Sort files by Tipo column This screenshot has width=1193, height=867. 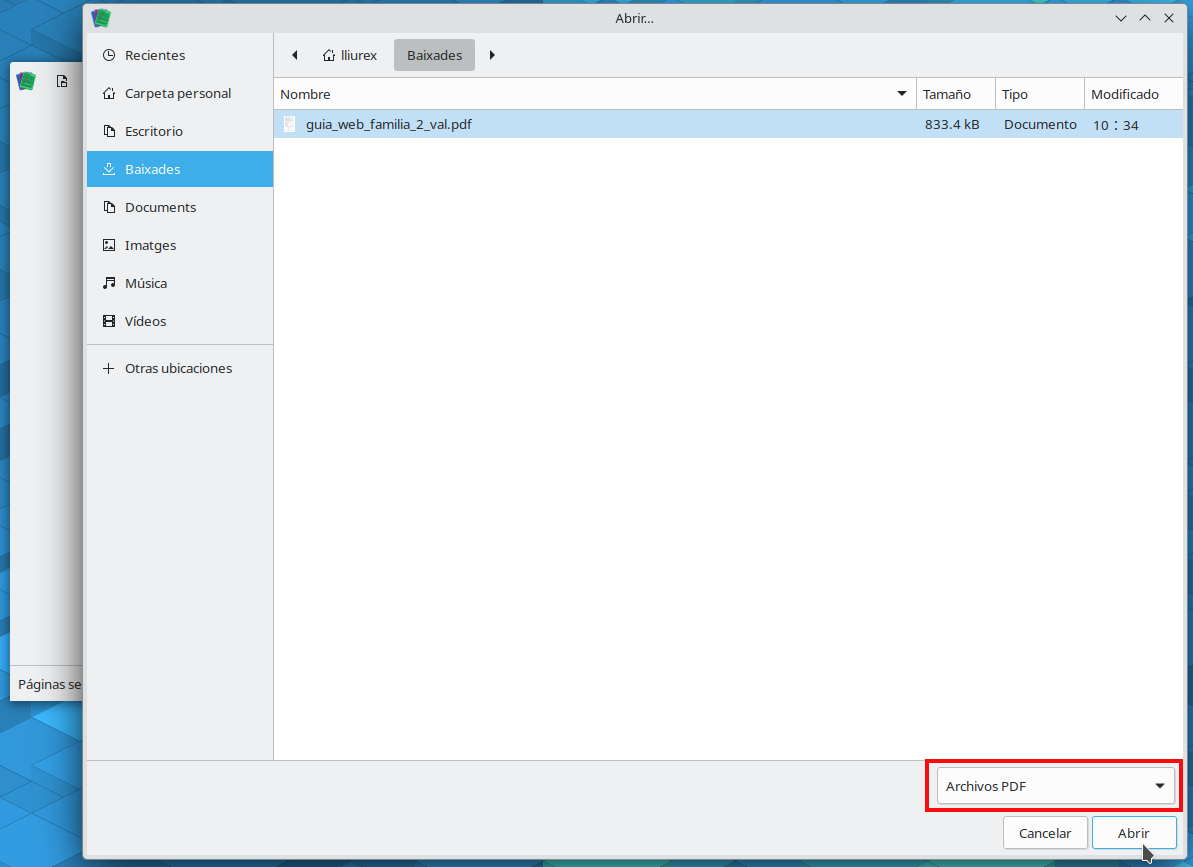coord(1039,94)
